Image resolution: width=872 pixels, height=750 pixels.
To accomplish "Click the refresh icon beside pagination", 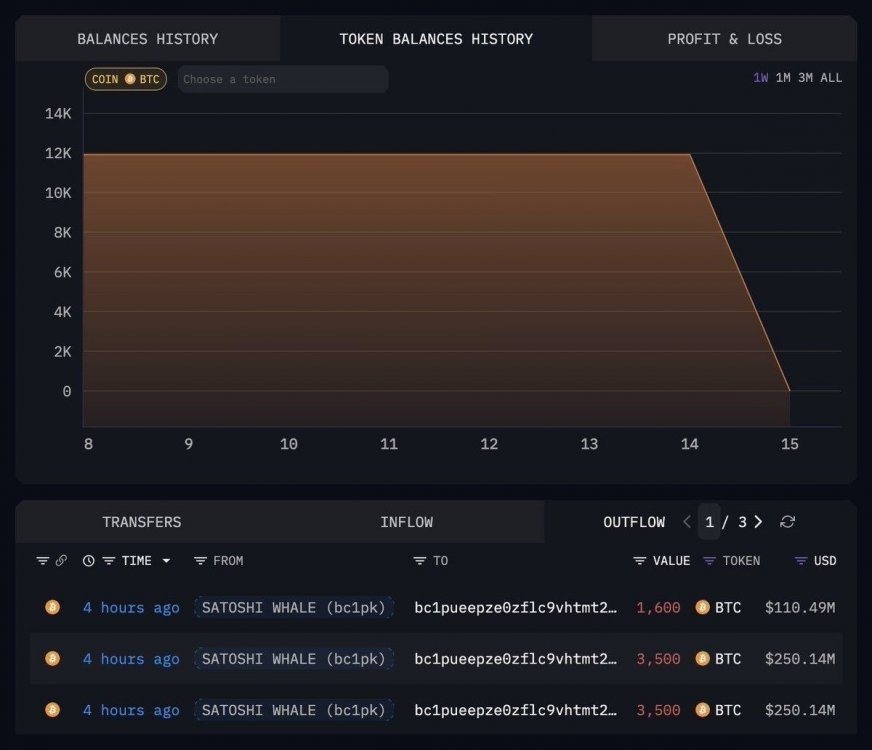I will [x=787, y=522].
